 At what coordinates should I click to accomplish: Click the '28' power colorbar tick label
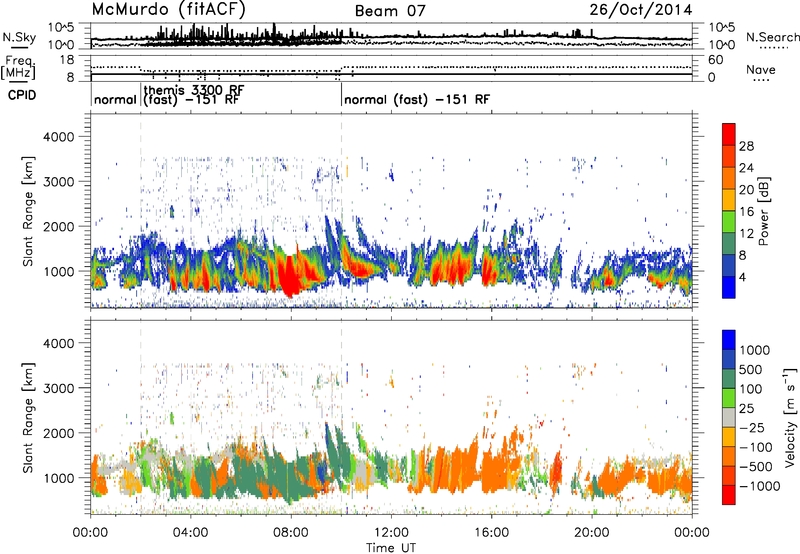pyautogui.click(x=746, y=146)
